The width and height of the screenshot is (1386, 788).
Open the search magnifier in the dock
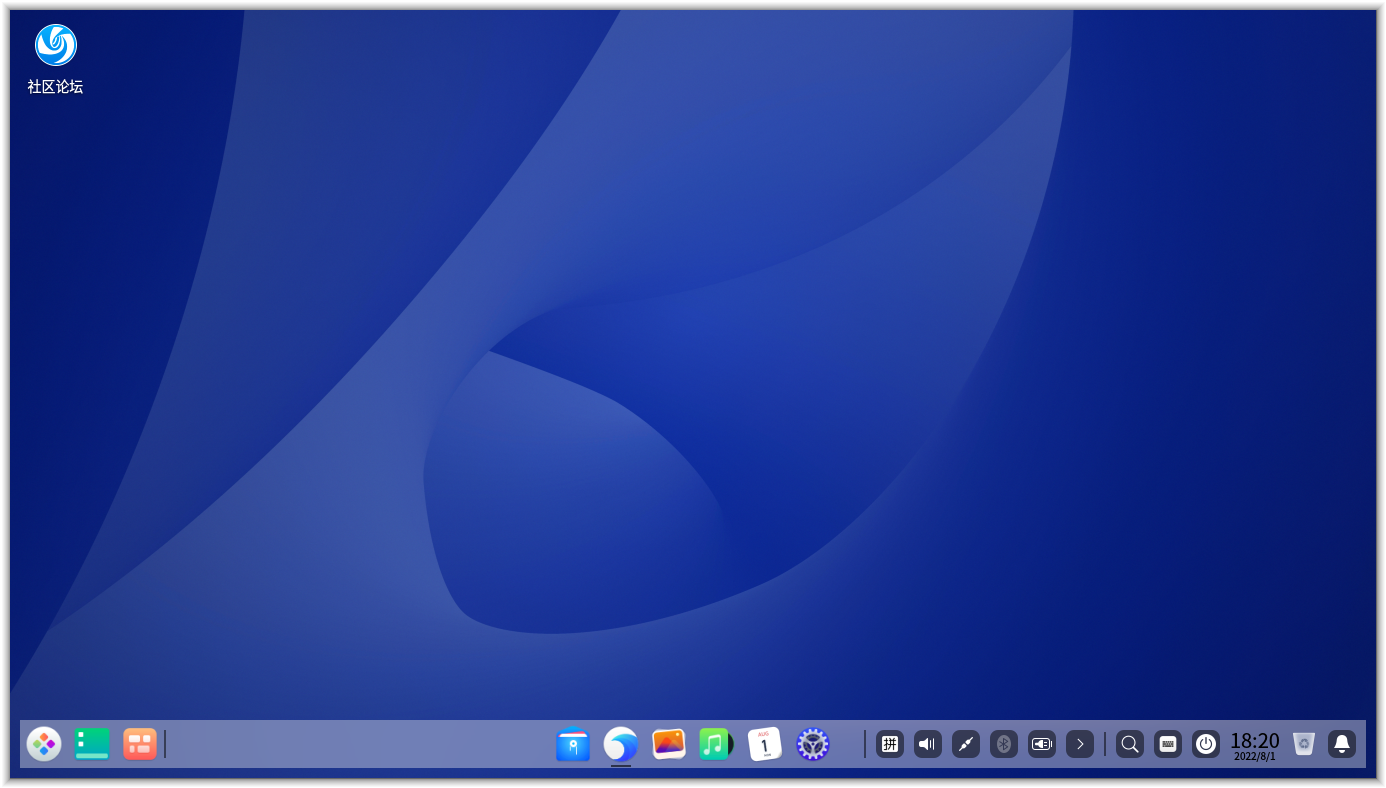point(1130,744)
